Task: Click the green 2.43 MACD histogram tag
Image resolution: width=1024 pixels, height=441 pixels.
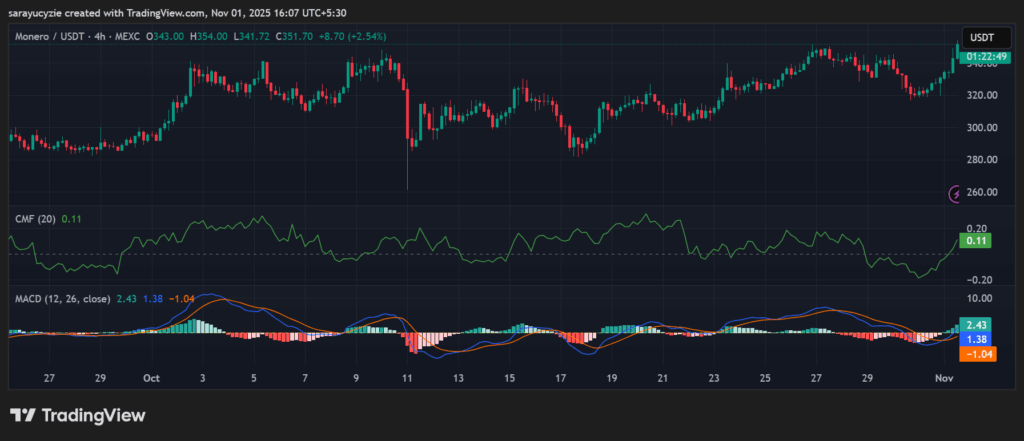Action: click(x=974, y=325)
